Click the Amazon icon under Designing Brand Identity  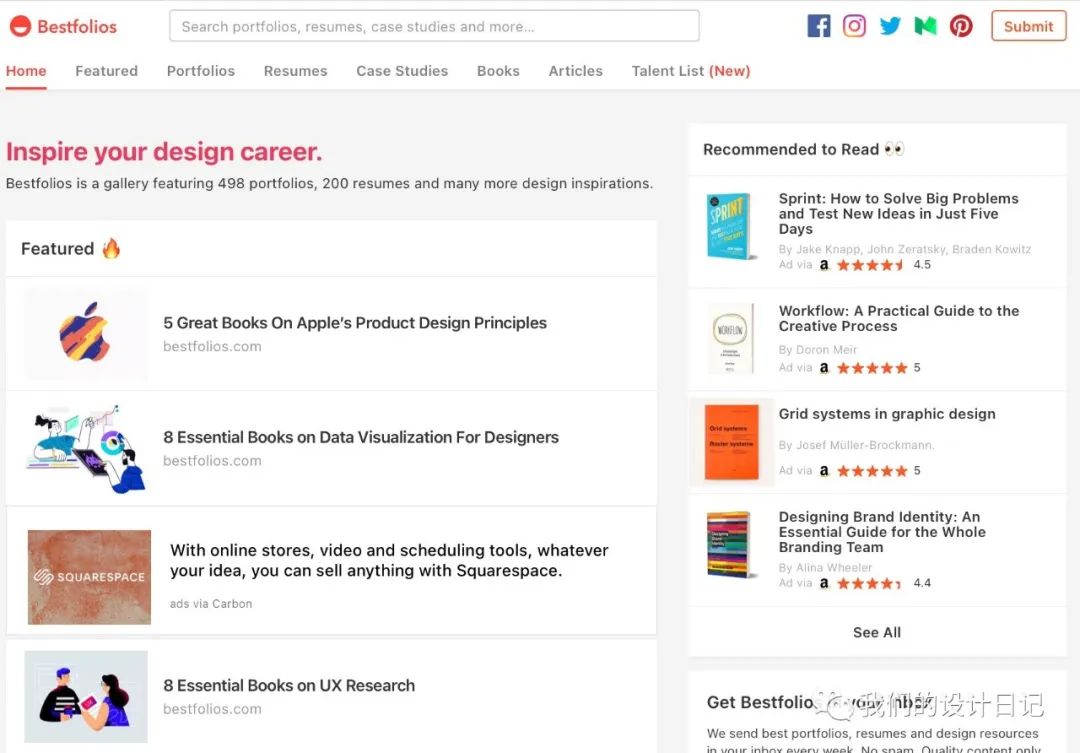pos(824,583)
